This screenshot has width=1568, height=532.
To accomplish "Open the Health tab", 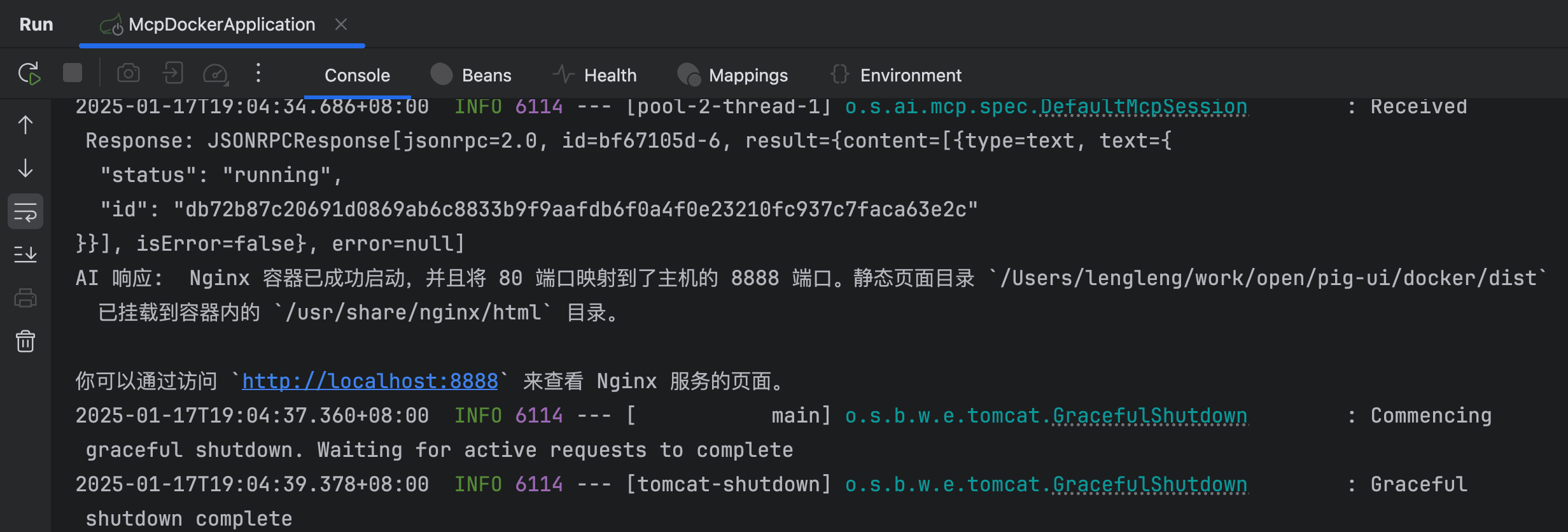I will point(595,75).
